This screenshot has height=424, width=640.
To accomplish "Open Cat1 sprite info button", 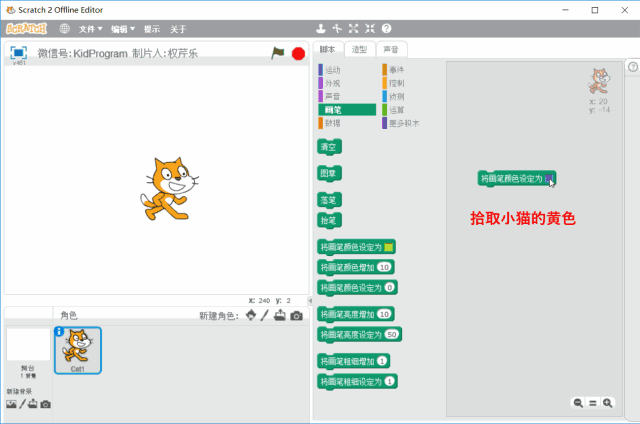I will [59, 332].
